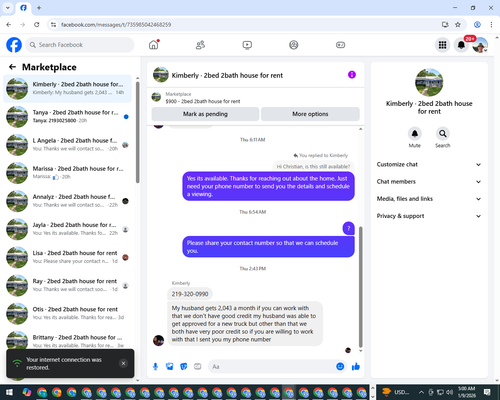Screen dimensions: 500x400
Task: Bookmark this page with star icon
Action: 458,25
